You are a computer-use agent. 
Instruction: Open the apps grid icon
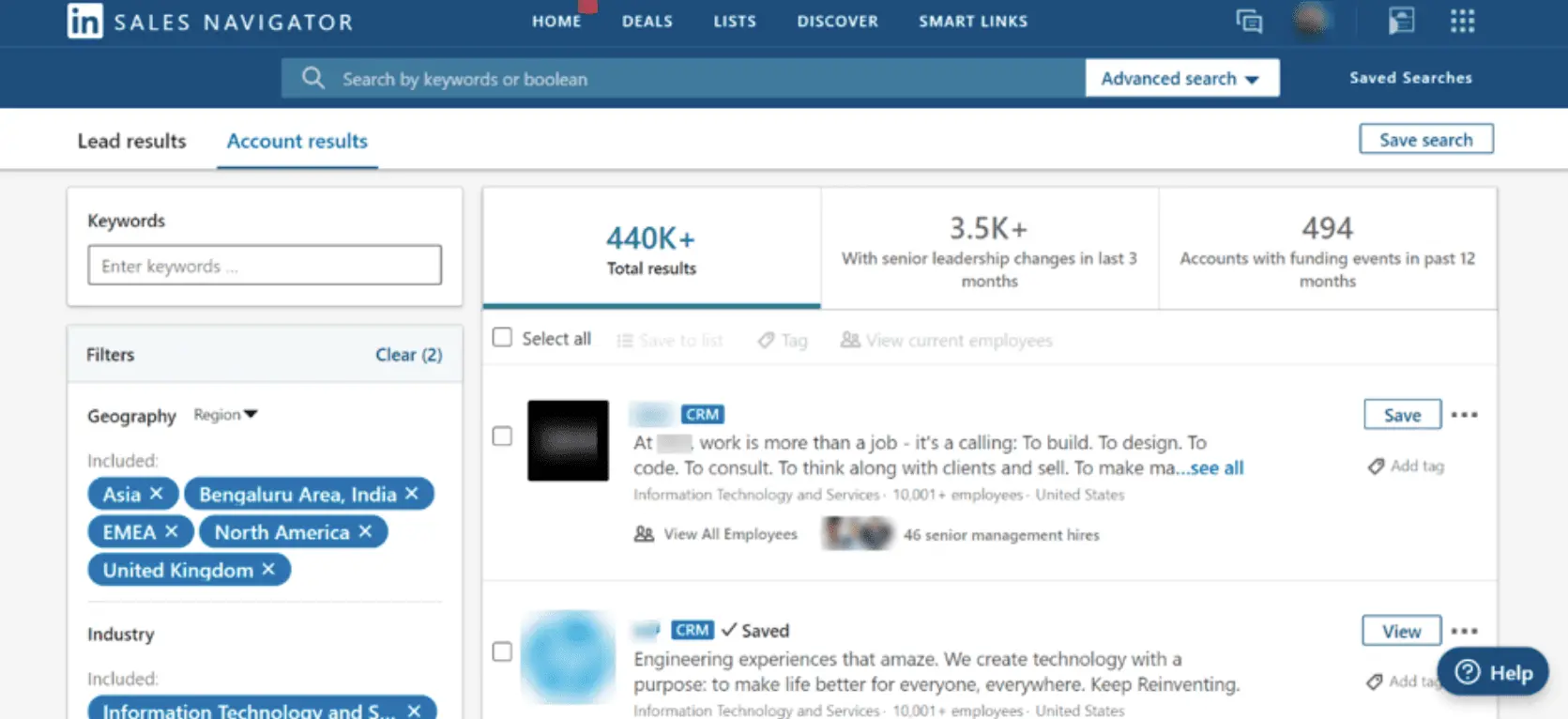tap(1462, 21)
